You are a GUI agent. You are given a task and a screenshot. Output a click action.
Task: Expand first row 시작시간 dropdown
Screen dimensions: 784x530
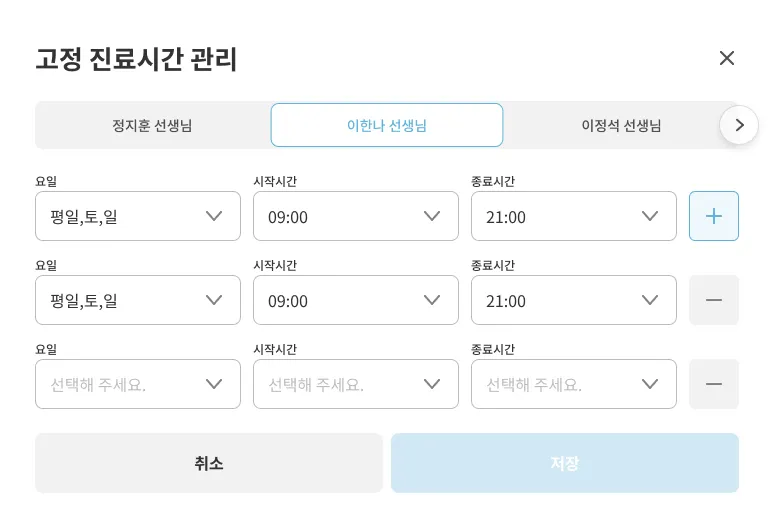coord(355,216)
